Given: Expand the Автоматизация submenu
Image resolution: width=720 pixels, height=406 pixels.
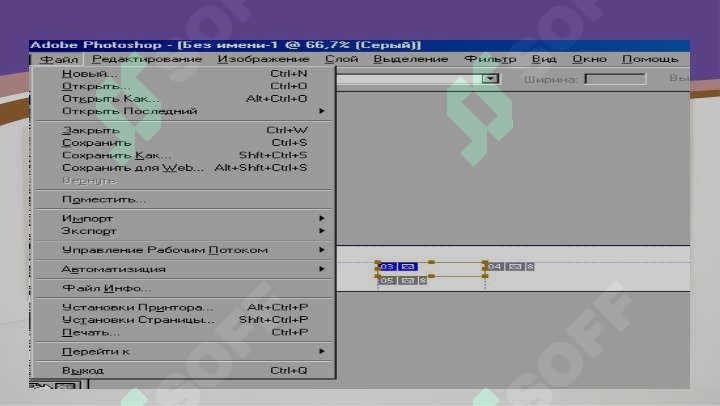Looking at the screenshot, I should click(x=184, y=269).
